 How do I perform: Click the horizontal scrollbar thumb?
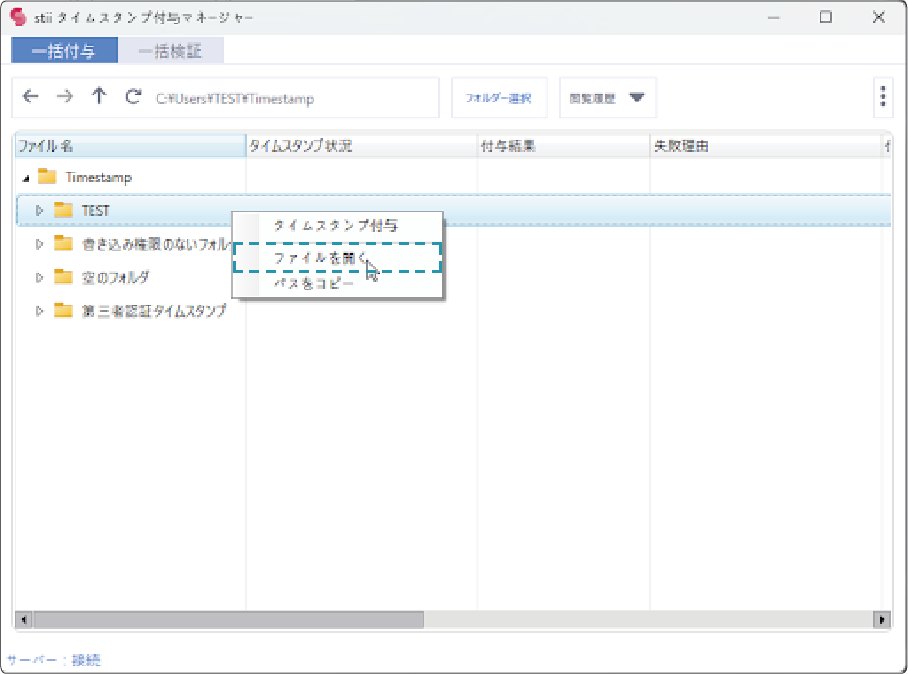tap(228, 620)
